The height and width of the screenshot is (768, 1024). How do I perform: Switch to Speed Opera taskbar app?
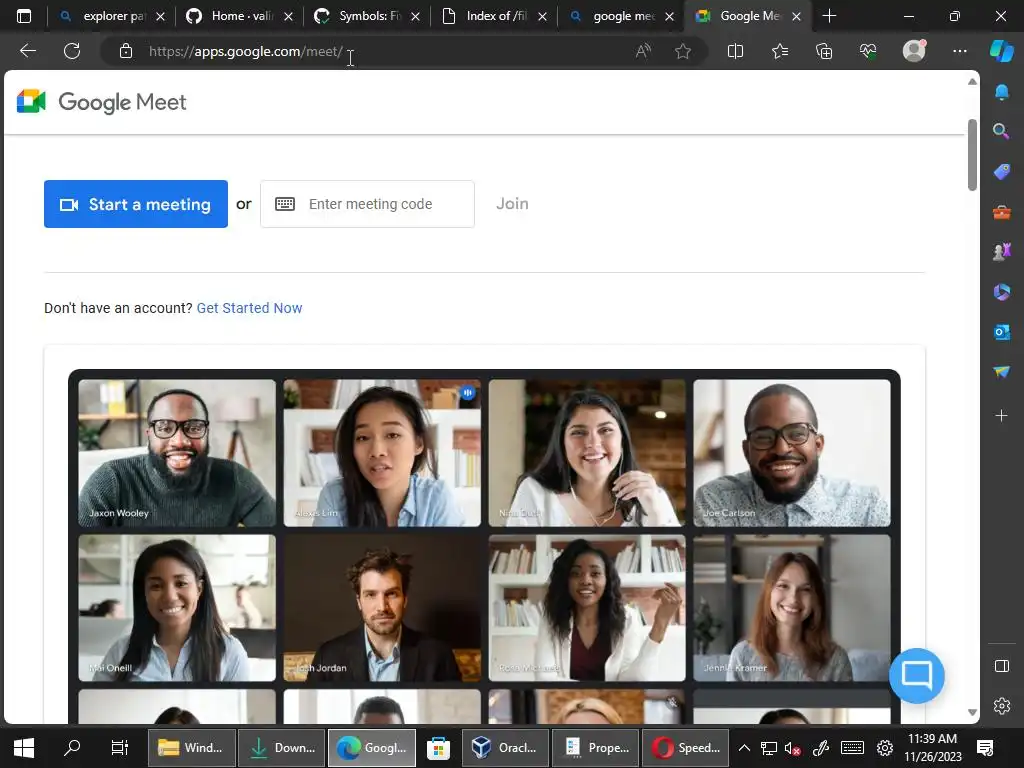pos(686,748)
